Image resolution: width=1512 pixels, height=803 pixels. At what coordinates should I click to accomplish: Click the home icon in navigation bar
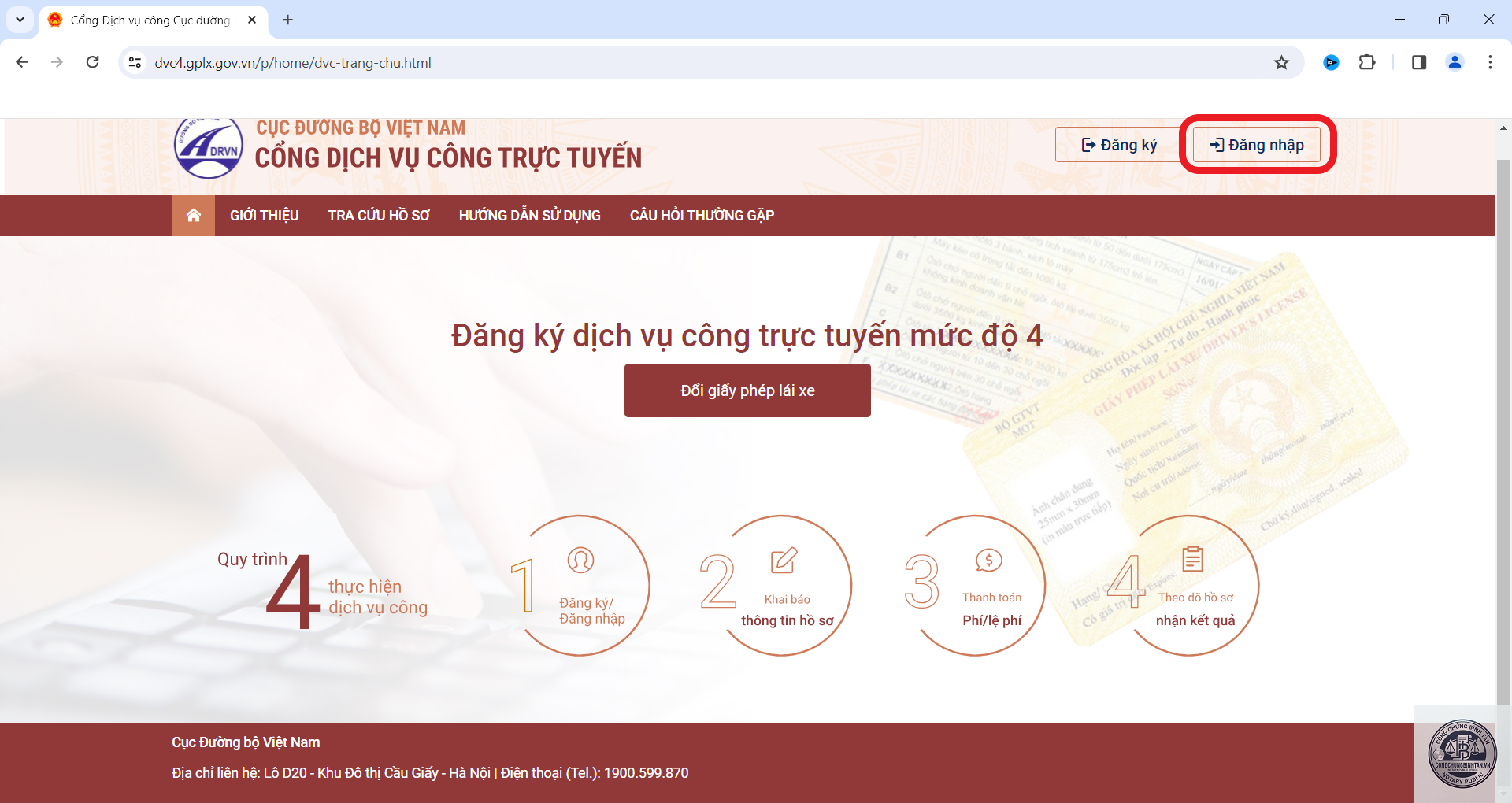pos(193,216)
